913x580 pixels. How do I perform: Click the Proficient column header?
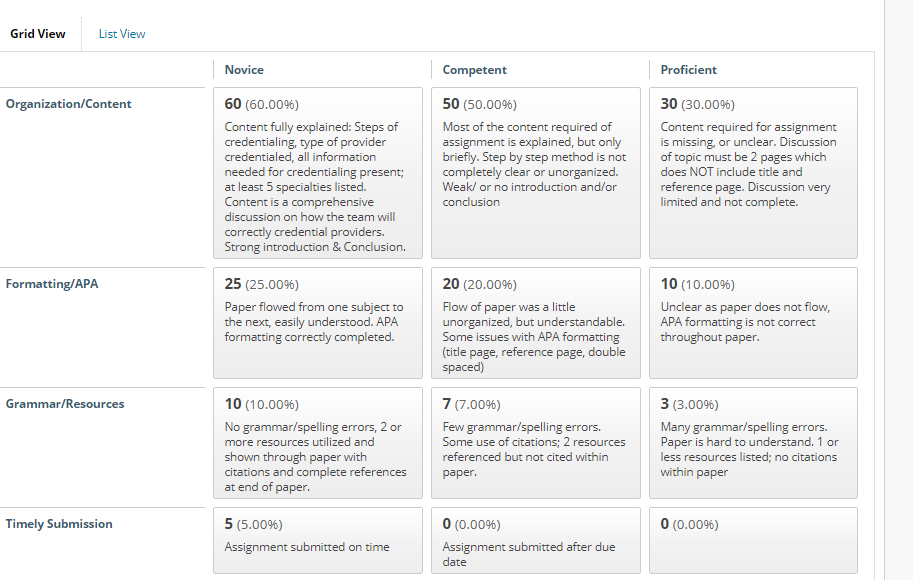coord(688,70)
